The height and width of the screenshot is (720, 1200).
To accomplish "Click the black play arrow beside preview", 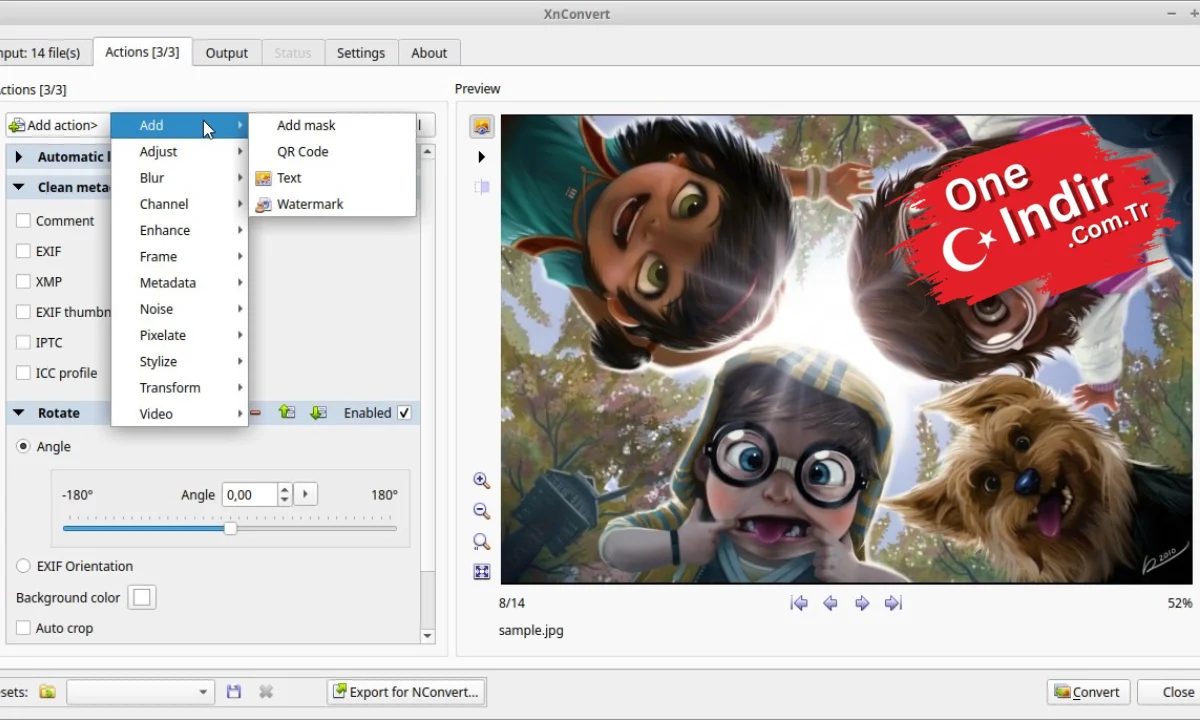I will point(482,157).
